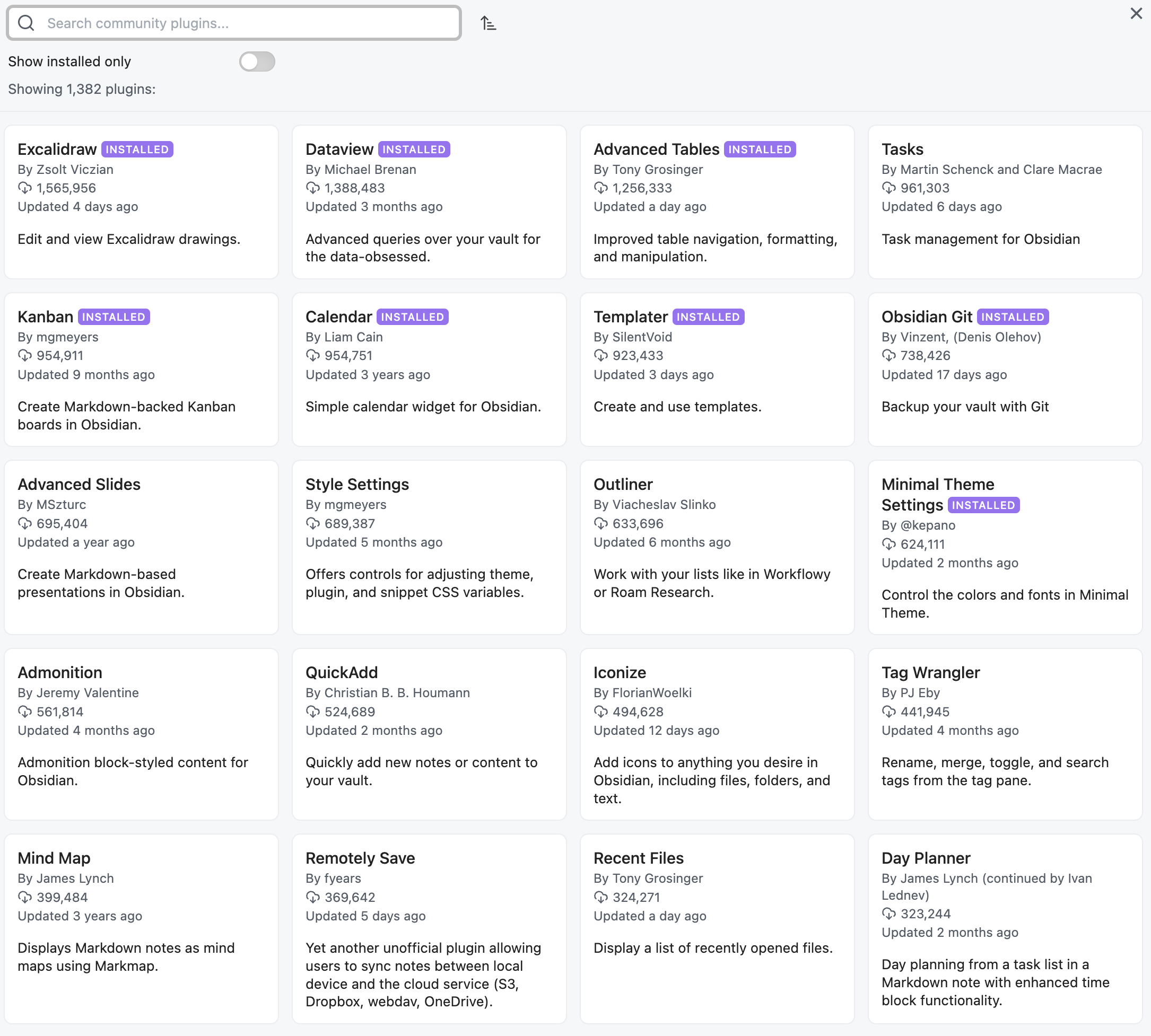The image size is (1151, 1036).
Task: Select the Admonition plugin title
Action: coord(60,673)
